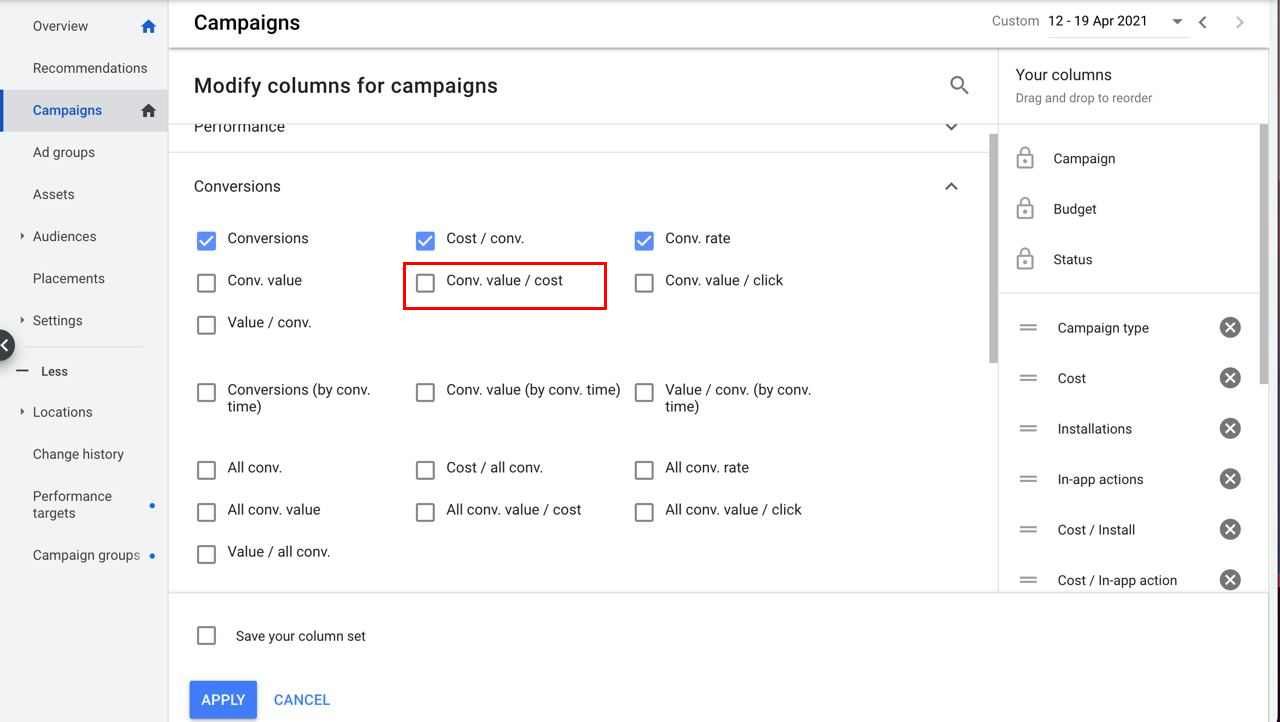
Task: Enable the All conv. checkbox
Action: (x=206, y=470)
